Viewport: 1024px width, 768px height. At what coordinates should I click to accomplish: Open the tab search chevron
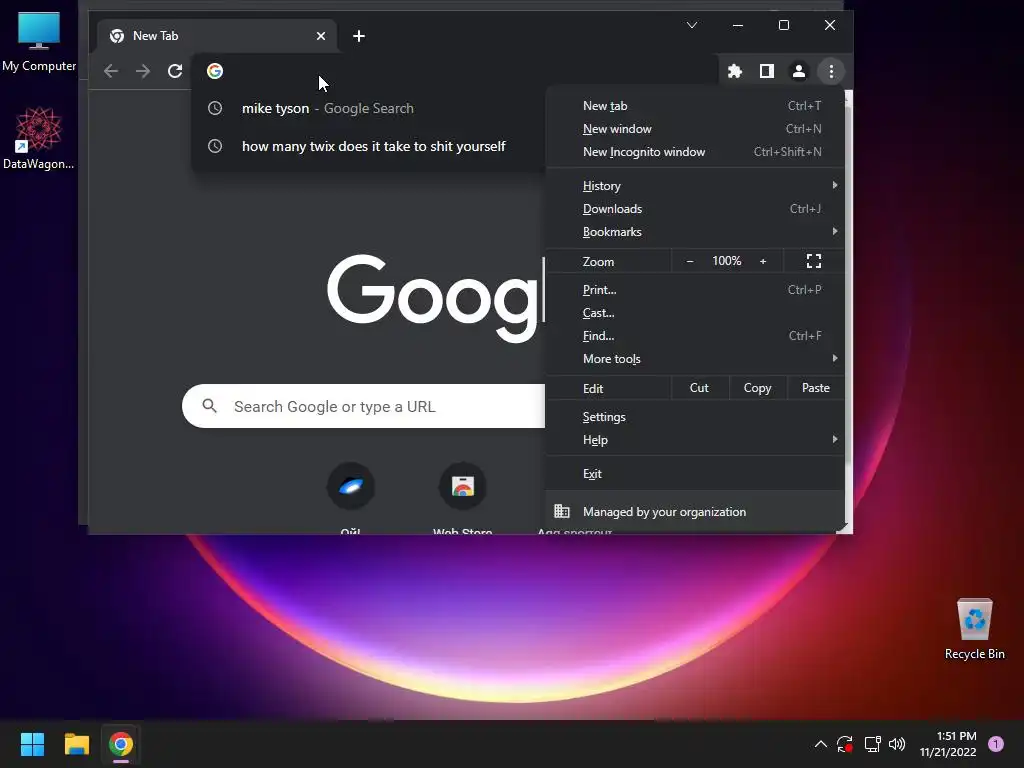click(692, 25)
